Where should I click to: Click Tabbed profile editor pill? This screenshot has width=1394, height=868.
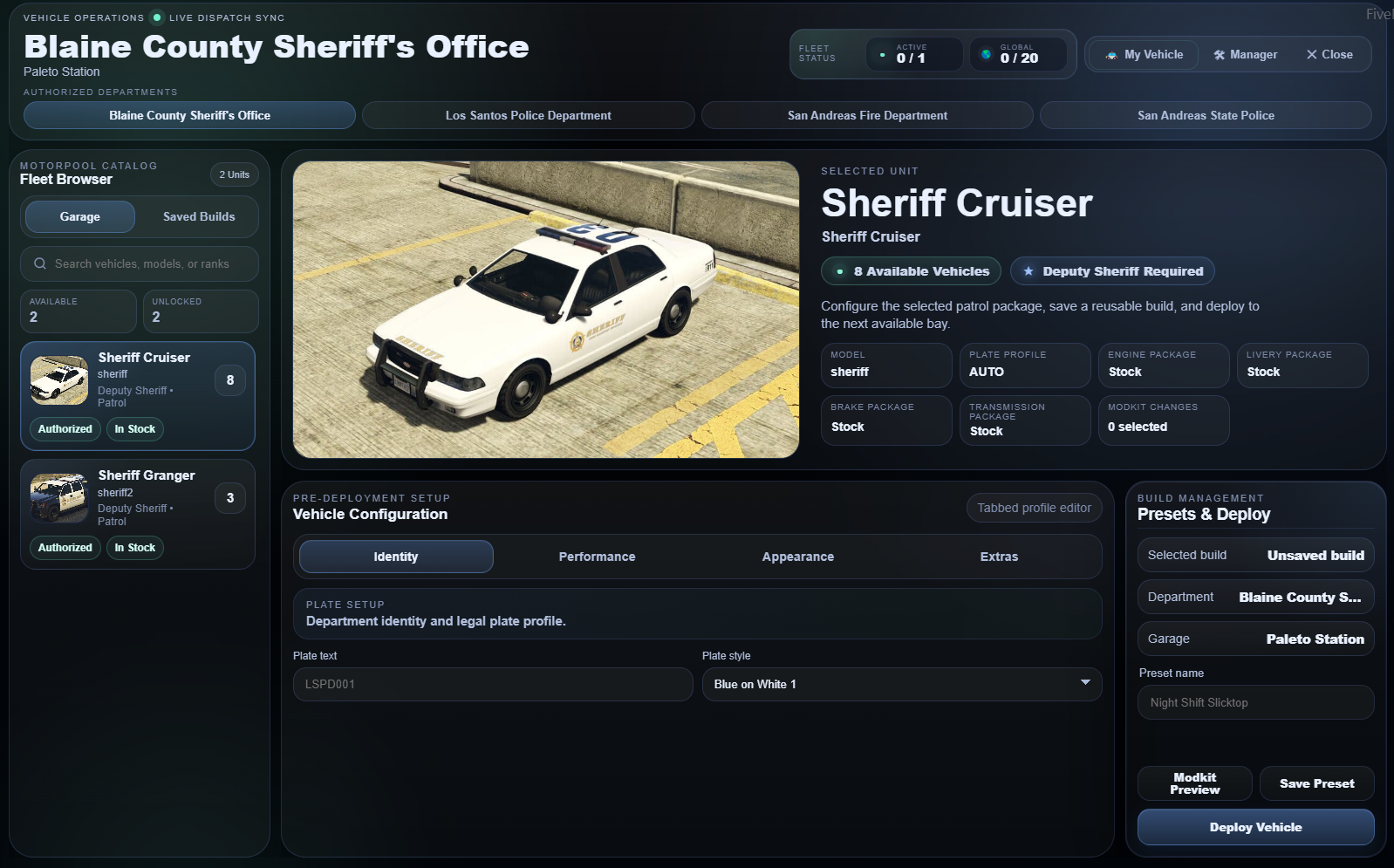[1034, 508]
